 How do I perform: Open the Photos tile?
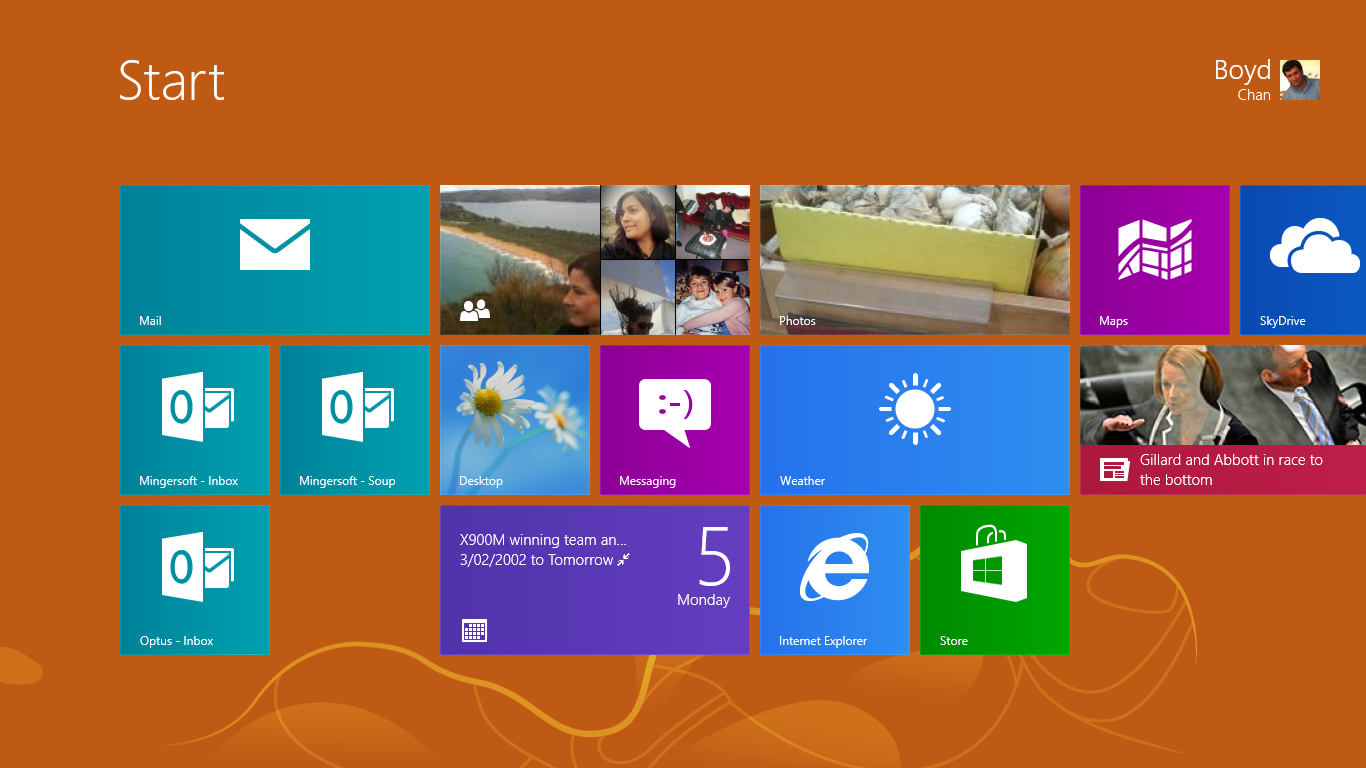pos(914,260)
